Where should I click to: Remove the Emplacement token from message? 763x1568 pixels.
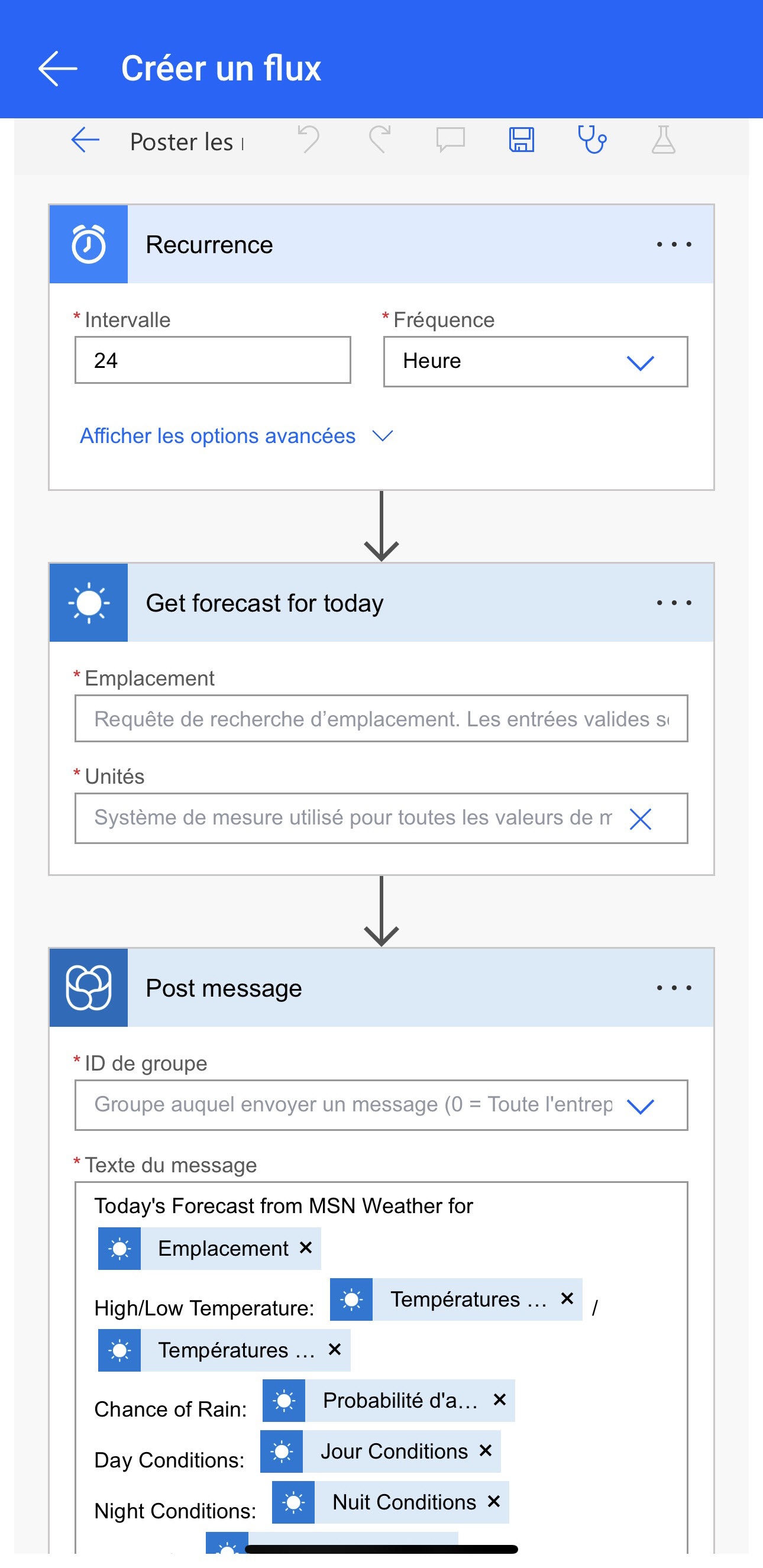(x=306, y=1248)
